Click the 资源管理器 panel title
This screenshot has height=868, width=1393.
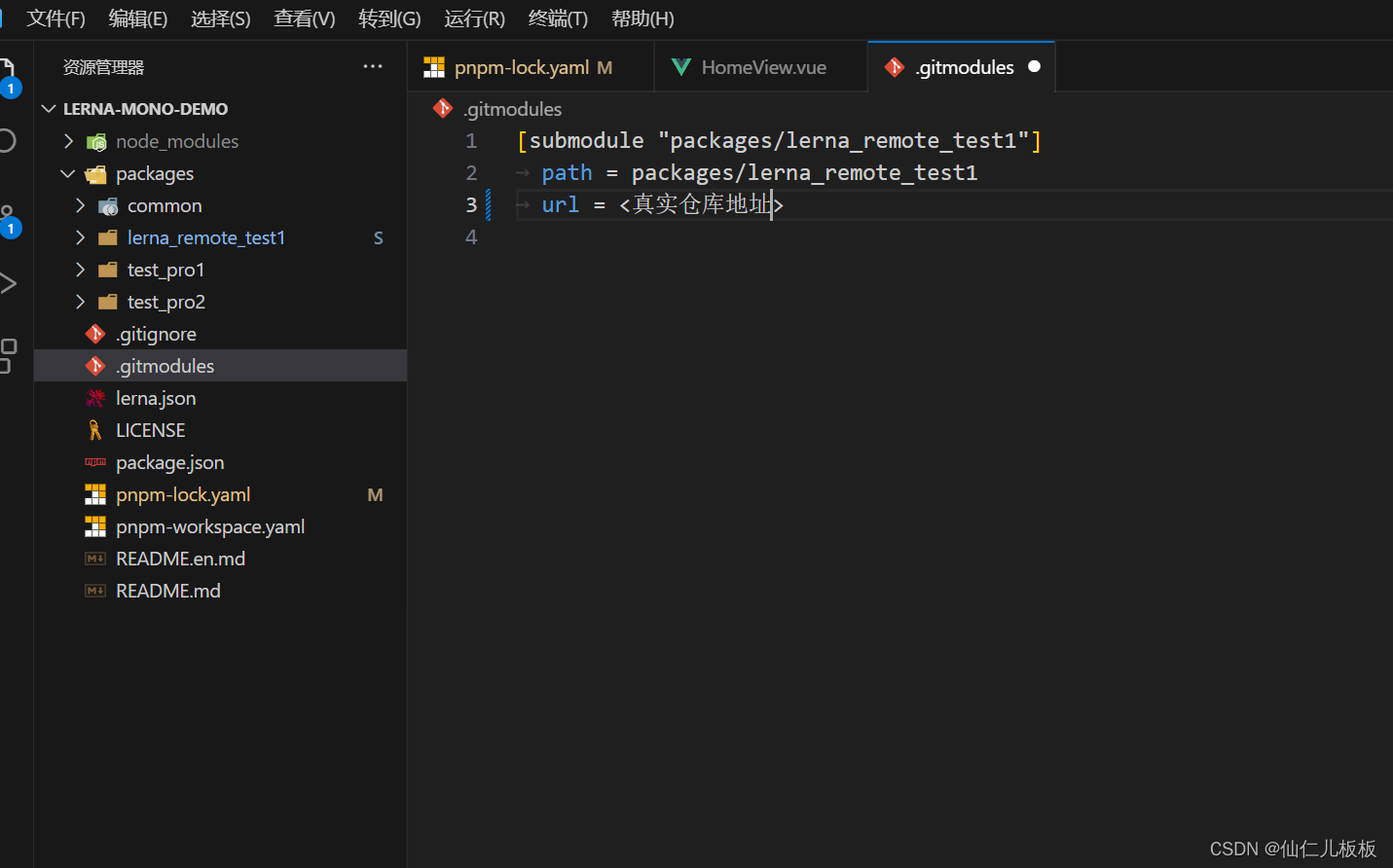click(x=103, y=67)
